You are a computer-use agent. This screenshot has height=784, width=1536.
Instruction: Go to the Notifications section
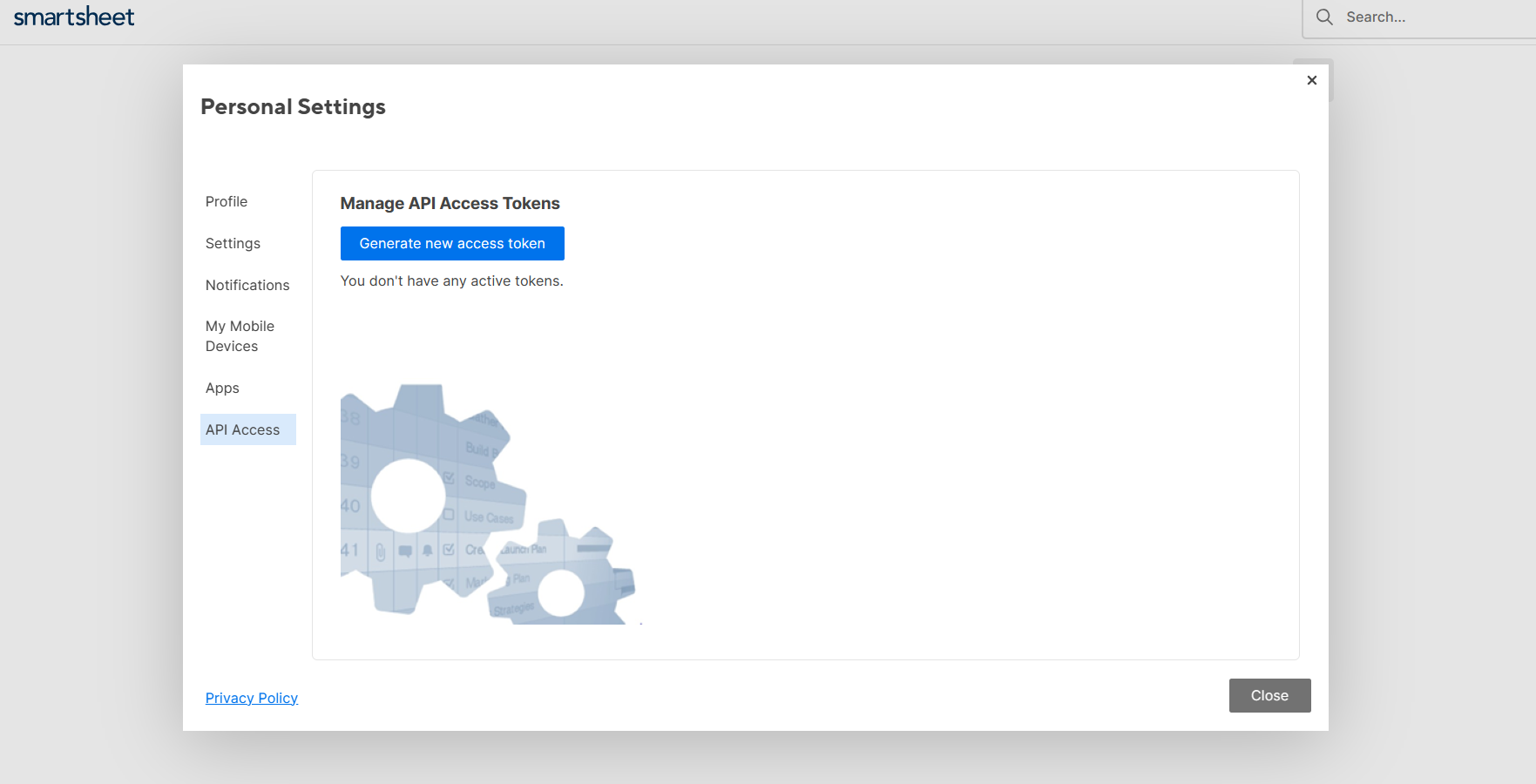(247, 285)
